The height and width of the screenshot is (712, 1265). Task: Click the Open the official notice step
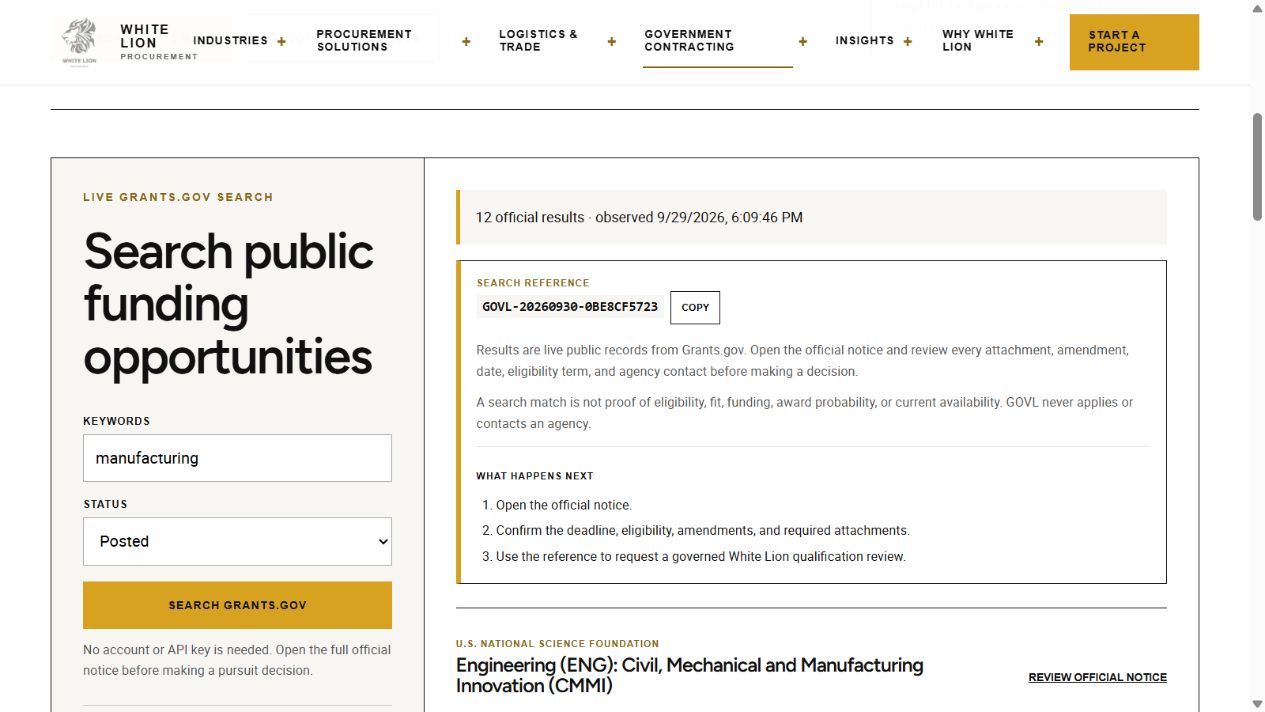click(x=564, y=505)
